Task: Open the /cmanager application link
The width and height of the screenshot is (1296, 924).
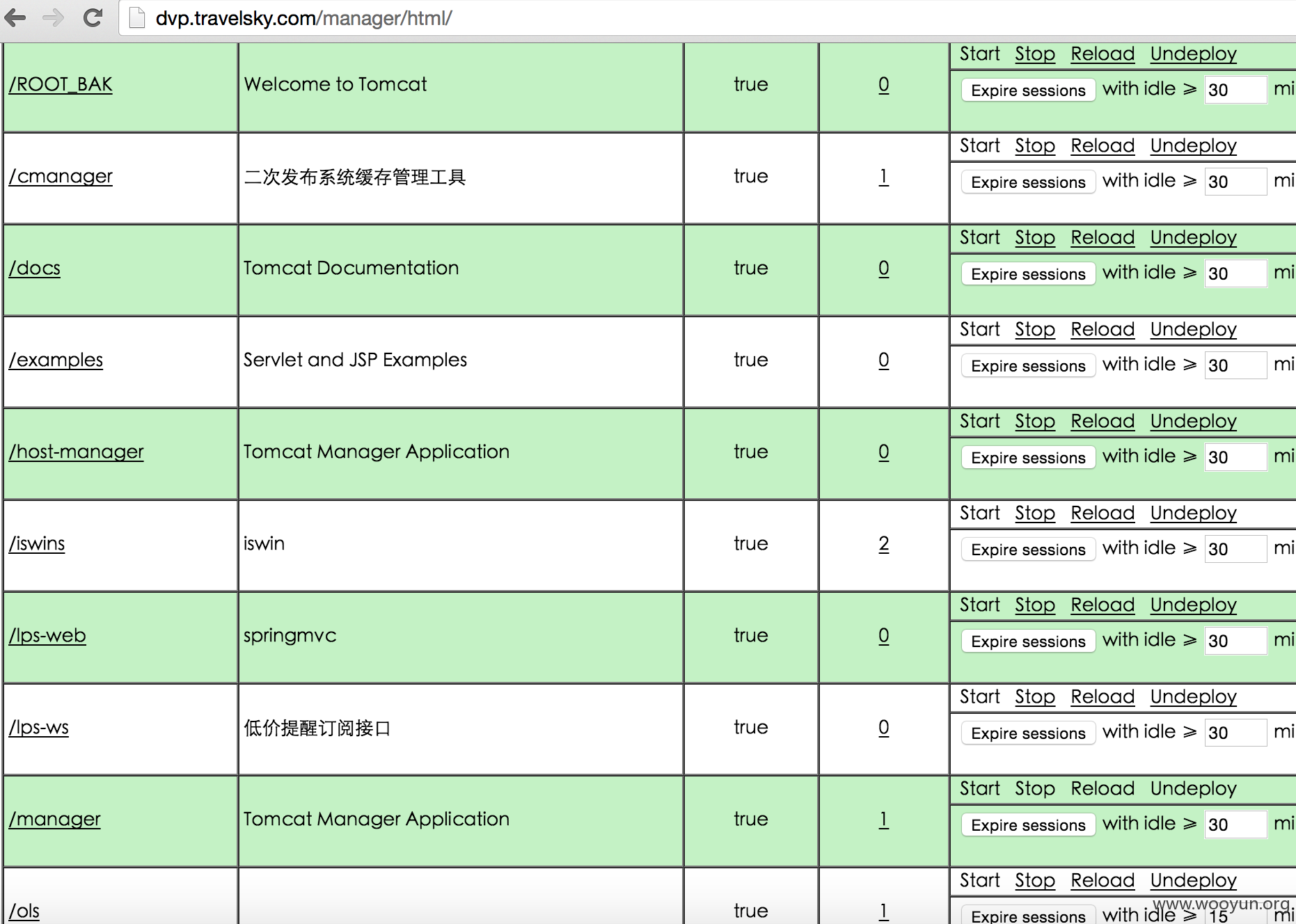Action: tap(61, 176)
